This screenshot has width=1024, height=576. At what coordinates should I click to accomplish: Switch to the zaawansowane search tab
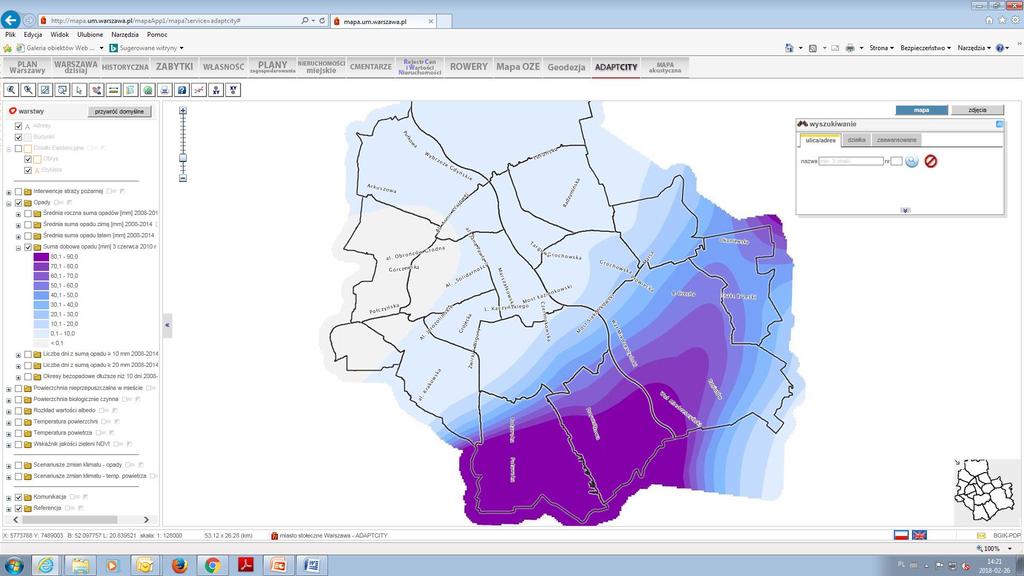(x=897, y=140)
